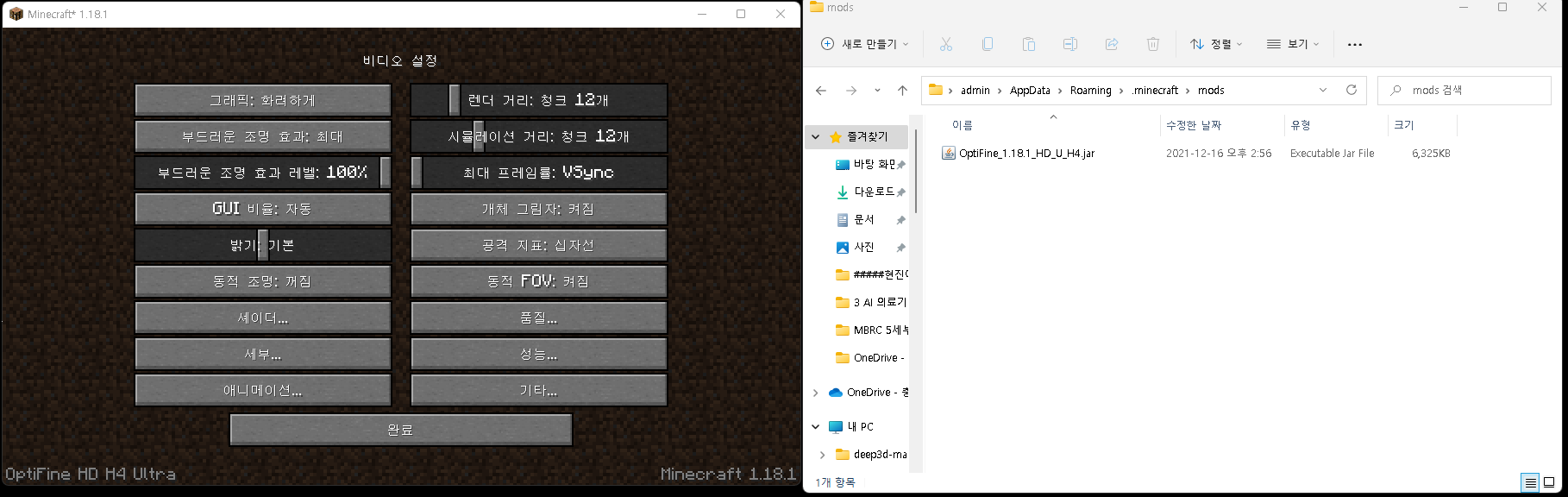Click admin in the breadcrumb path

975,90
